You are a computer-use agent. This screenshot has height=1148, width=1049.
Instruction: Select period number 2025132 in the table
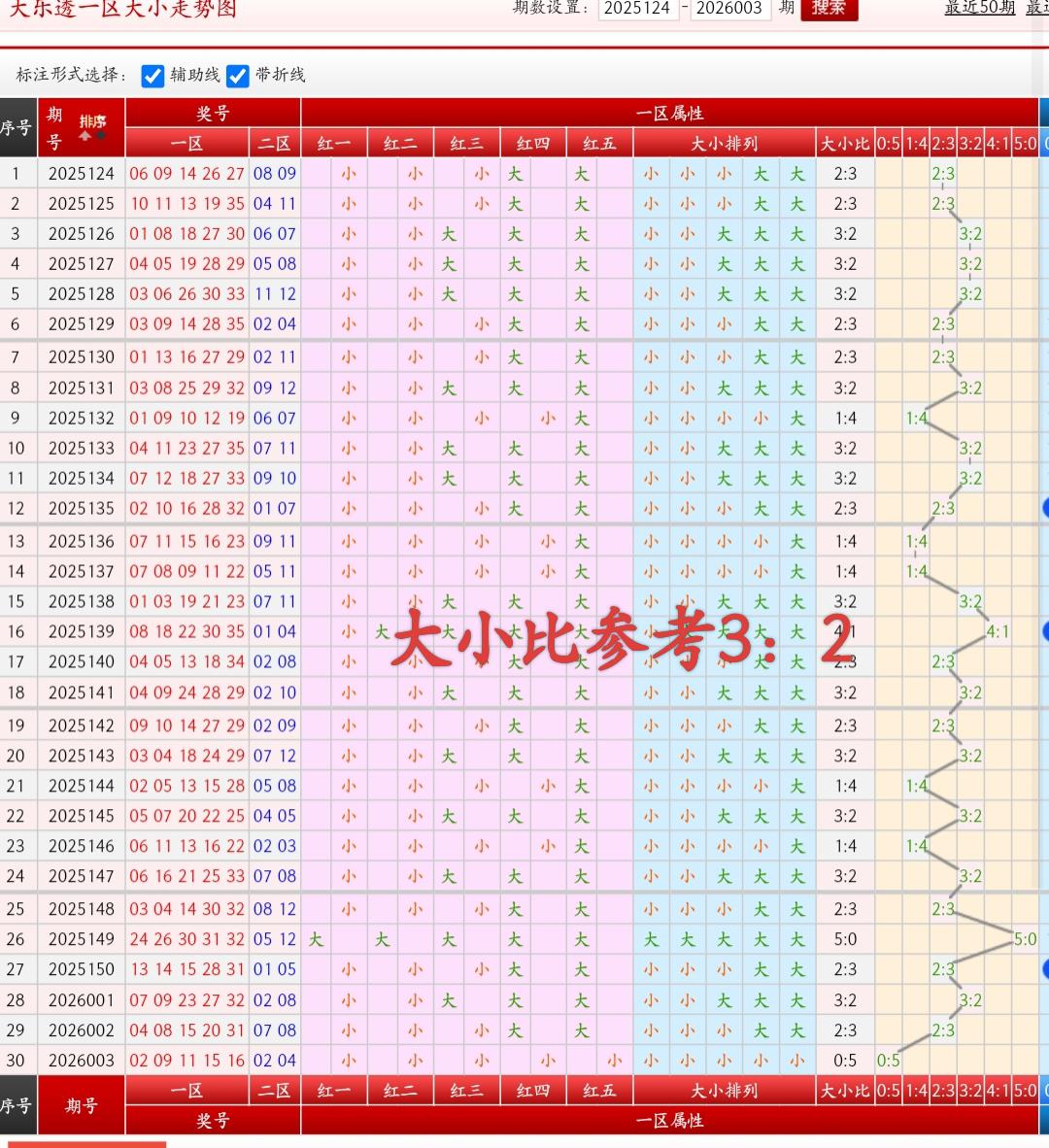82,418
